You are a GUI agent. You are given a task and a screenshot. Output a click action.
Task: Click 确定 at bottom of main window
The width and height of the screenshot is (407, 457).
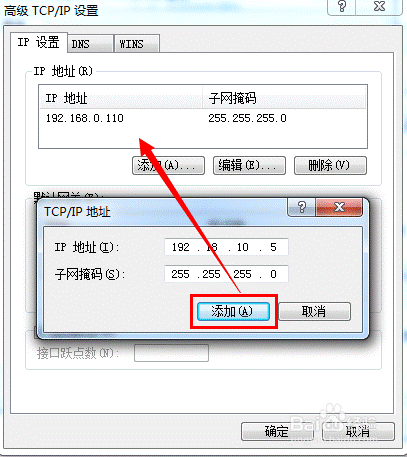click(x=277, y=431)
